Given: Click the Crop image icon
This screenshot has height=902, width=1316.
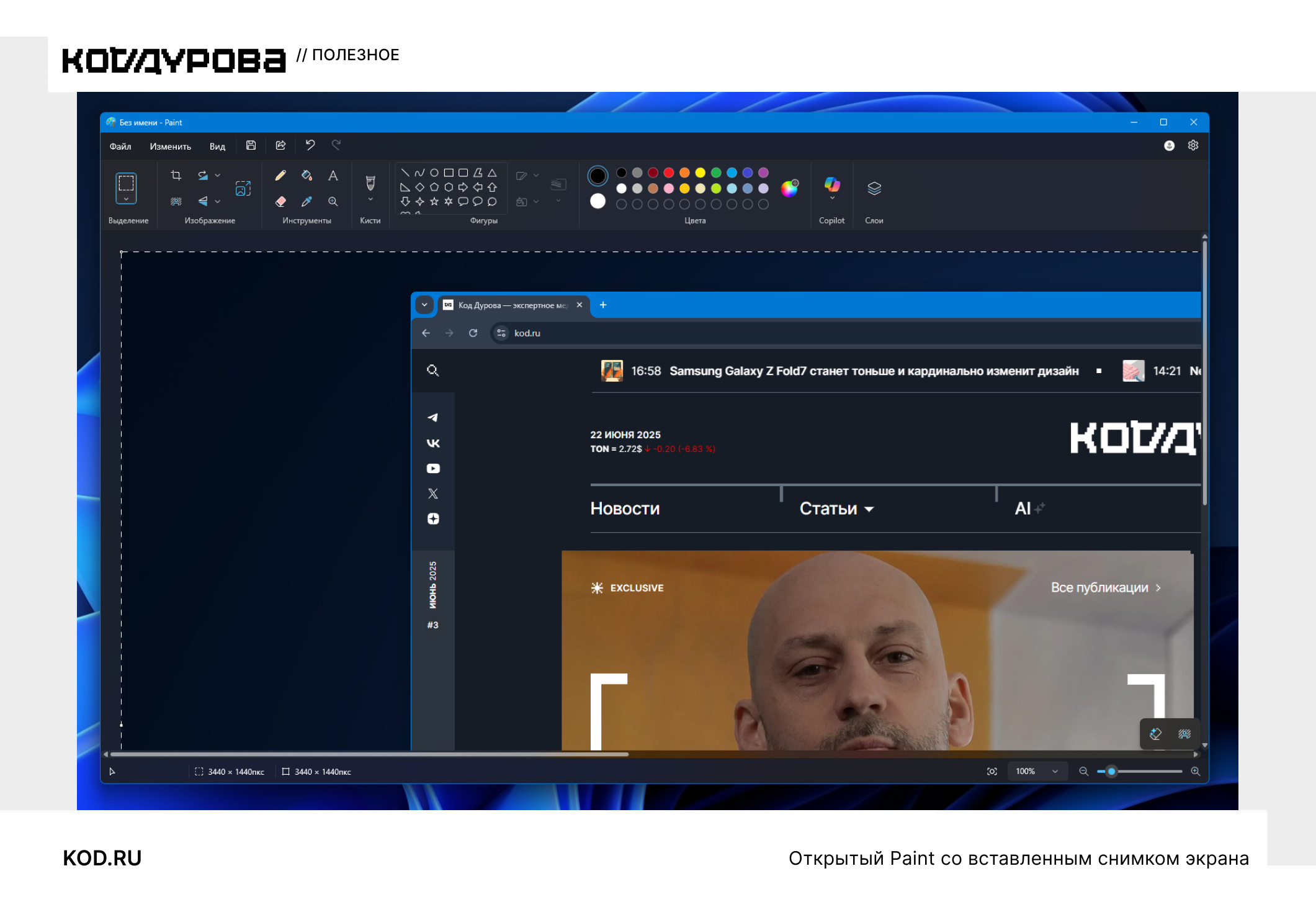Looking at the screenshot, I should tap(176, 176).
